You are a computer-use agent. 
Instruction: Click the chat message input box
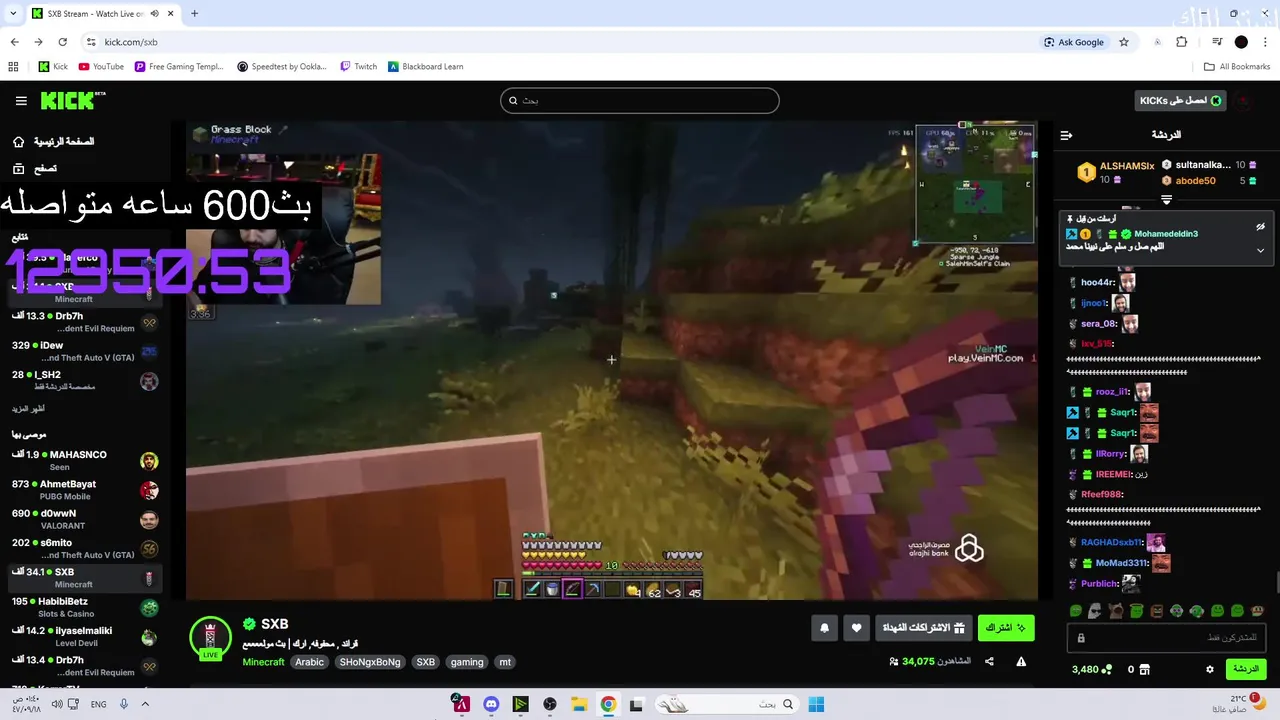(x=1166, y=638)
